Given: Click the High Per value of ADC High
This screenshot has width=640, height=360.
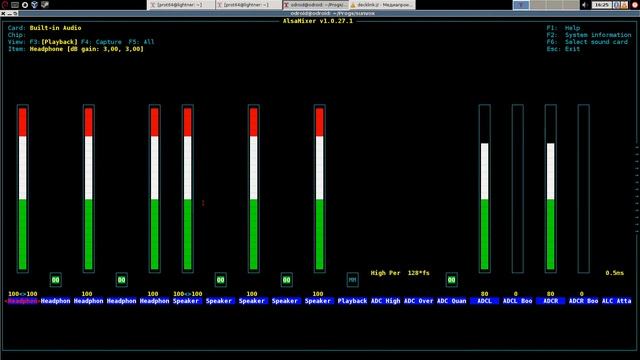Looking at the screenshot, I should (x=385, y=273).
